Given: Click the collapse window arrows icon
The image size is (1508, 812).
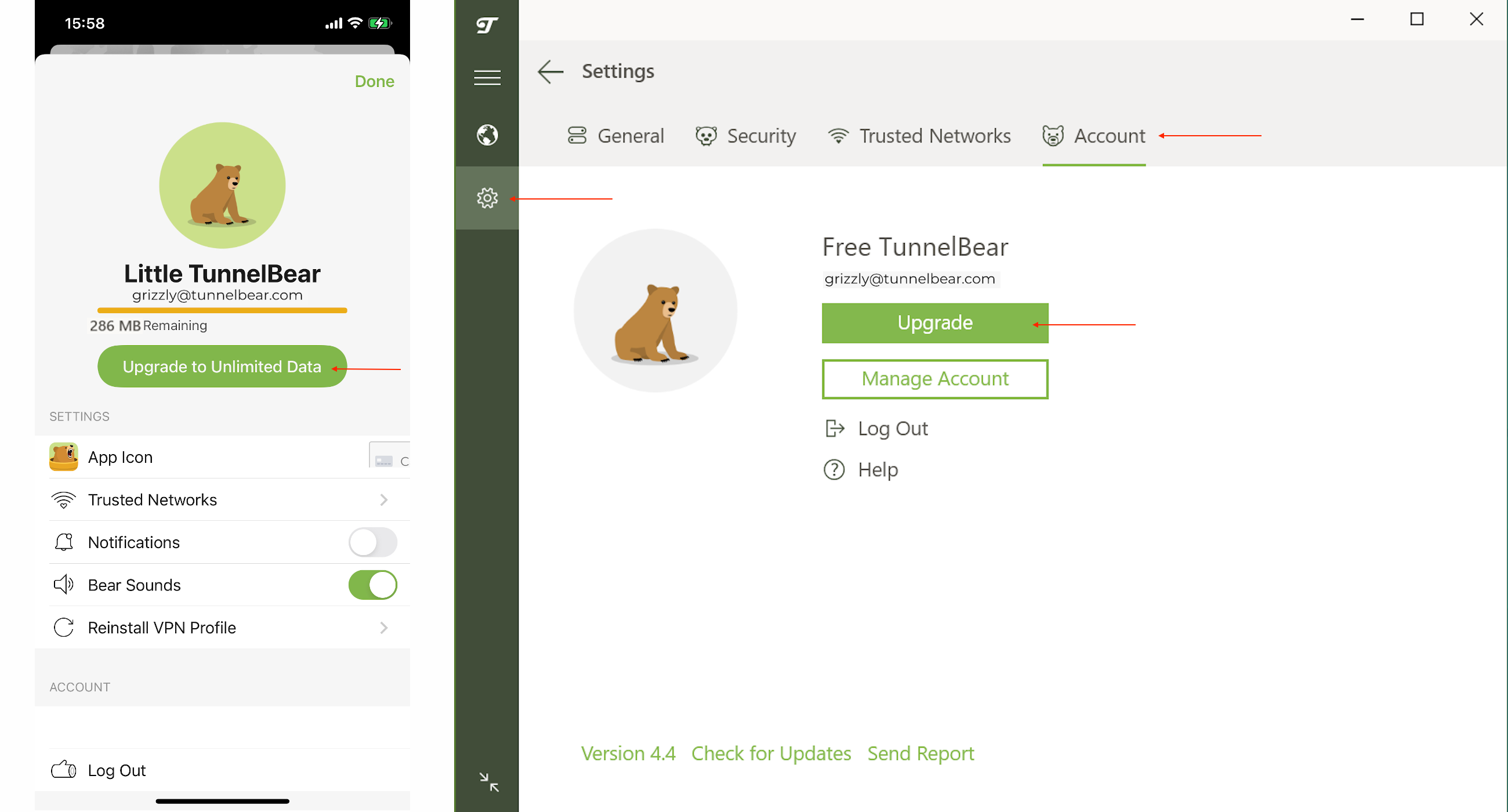Looking at the screenshot, I should (x=489, y=782).
